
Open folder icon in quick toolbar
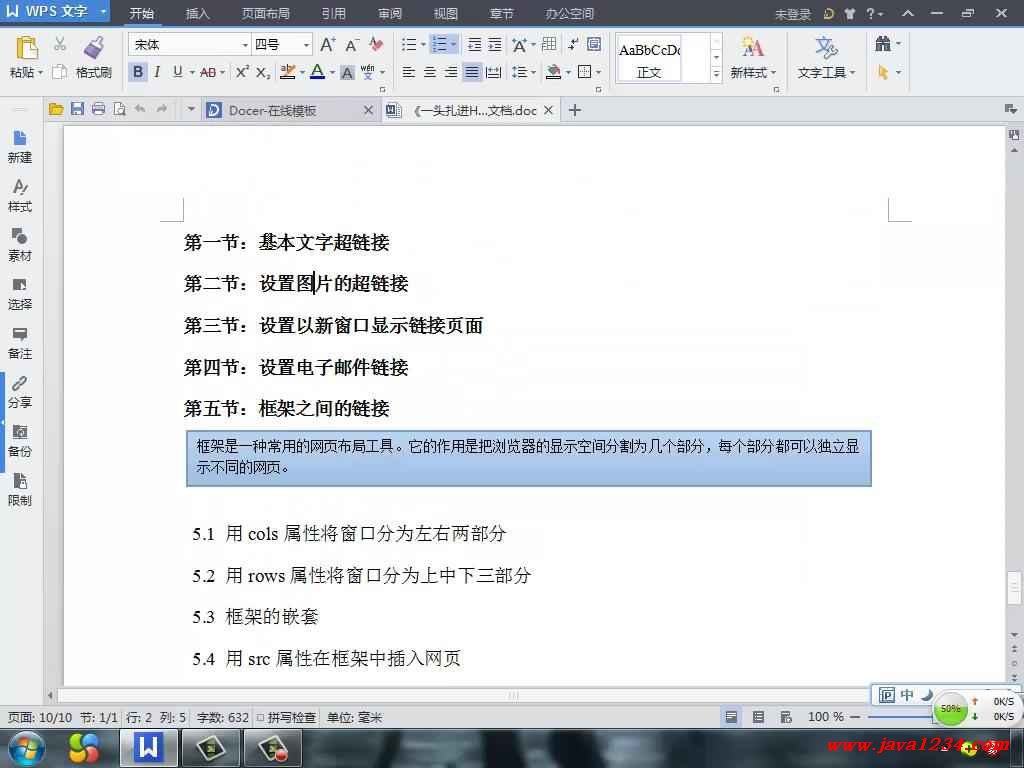(56, 110)
